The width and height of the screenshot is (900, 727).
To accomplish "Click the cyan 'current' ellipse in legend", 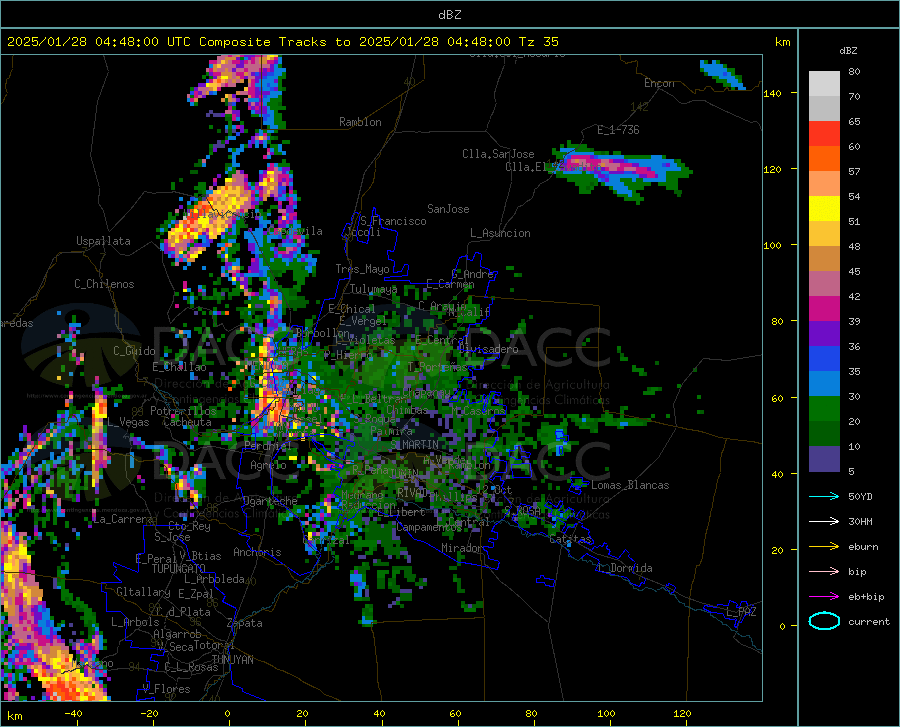I will click(824, 621).
